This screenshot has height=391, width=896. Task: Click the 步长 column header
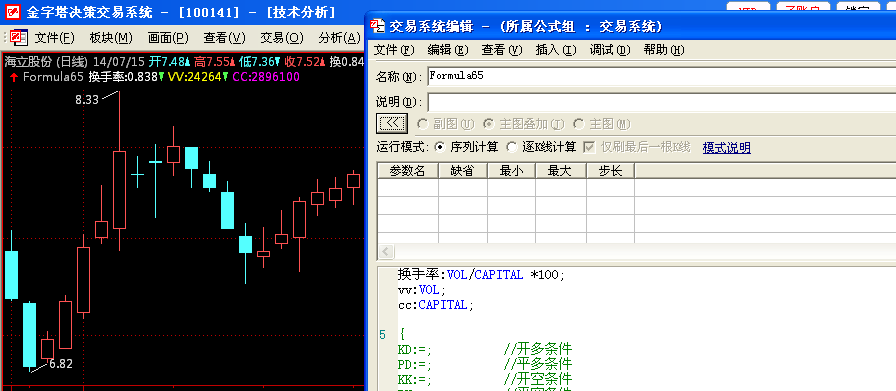(610, 170)
